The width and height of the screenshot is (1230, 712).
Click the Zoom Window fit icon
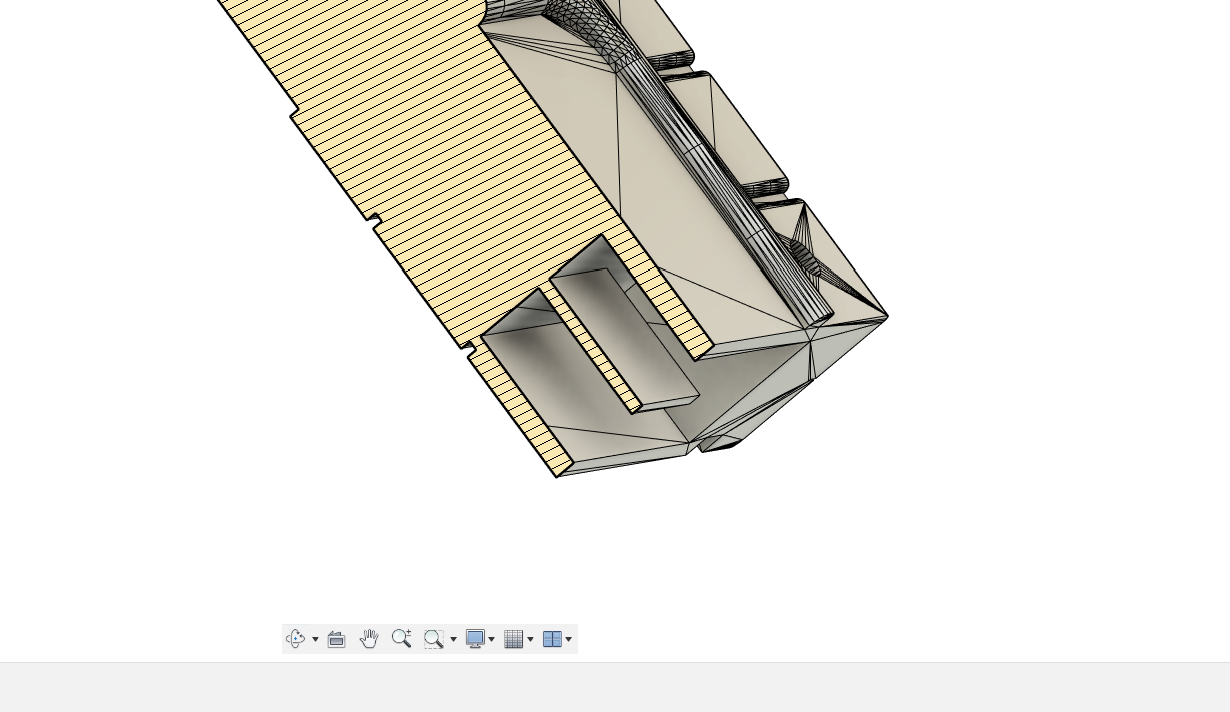[434, 639]
